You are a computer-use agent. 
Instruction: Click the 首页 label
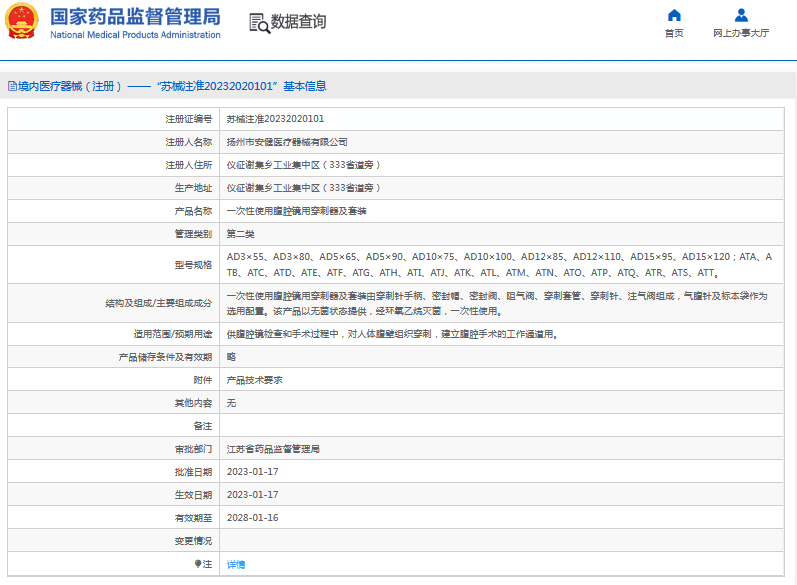pos(674,33)
